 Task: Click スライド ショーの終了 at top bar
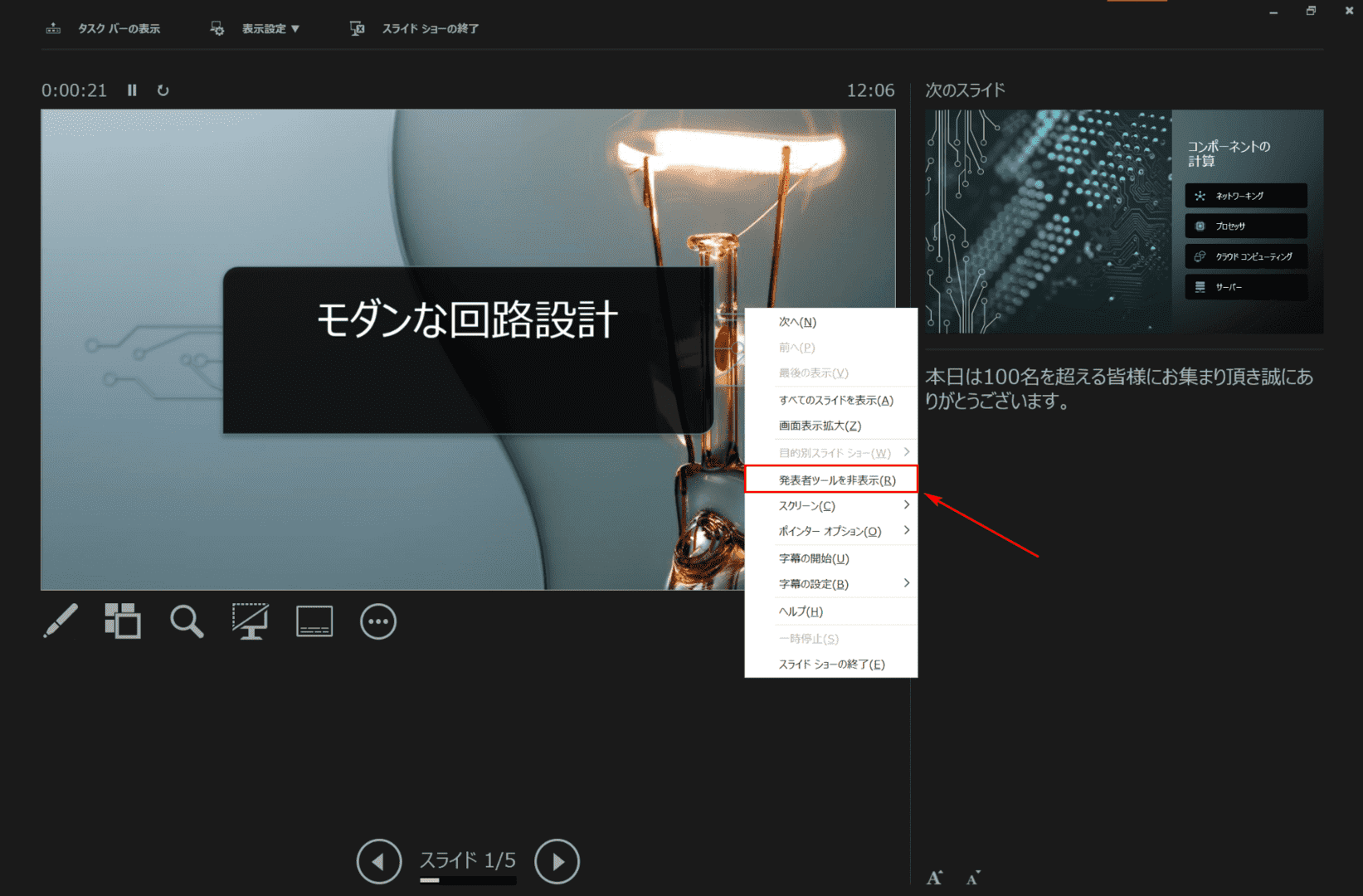point(430,28)
